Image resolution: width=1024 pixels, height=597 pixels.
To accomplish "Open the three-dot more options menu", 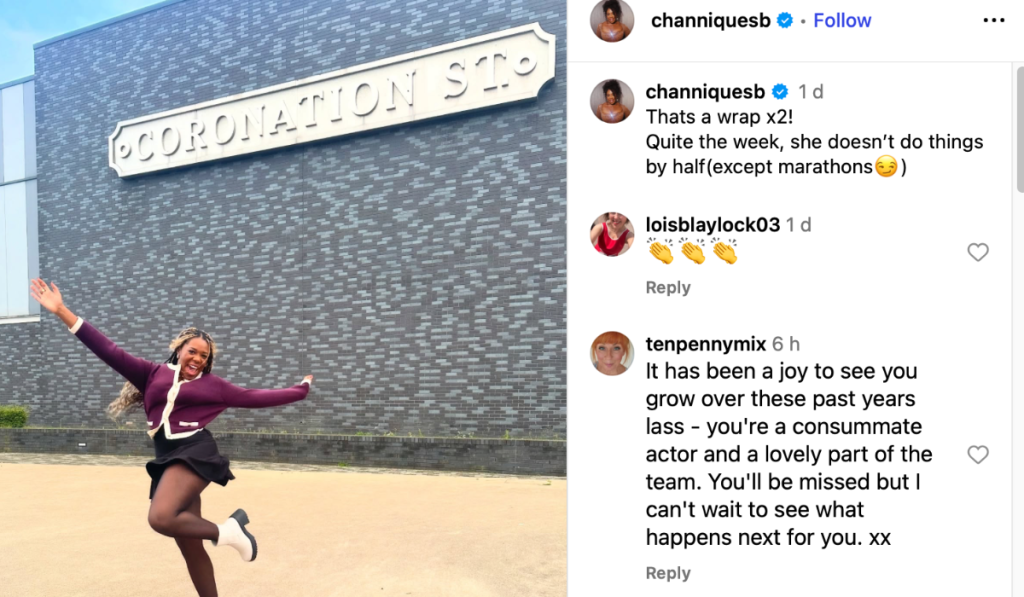I will pyautogui.click(x=993, y=20).
